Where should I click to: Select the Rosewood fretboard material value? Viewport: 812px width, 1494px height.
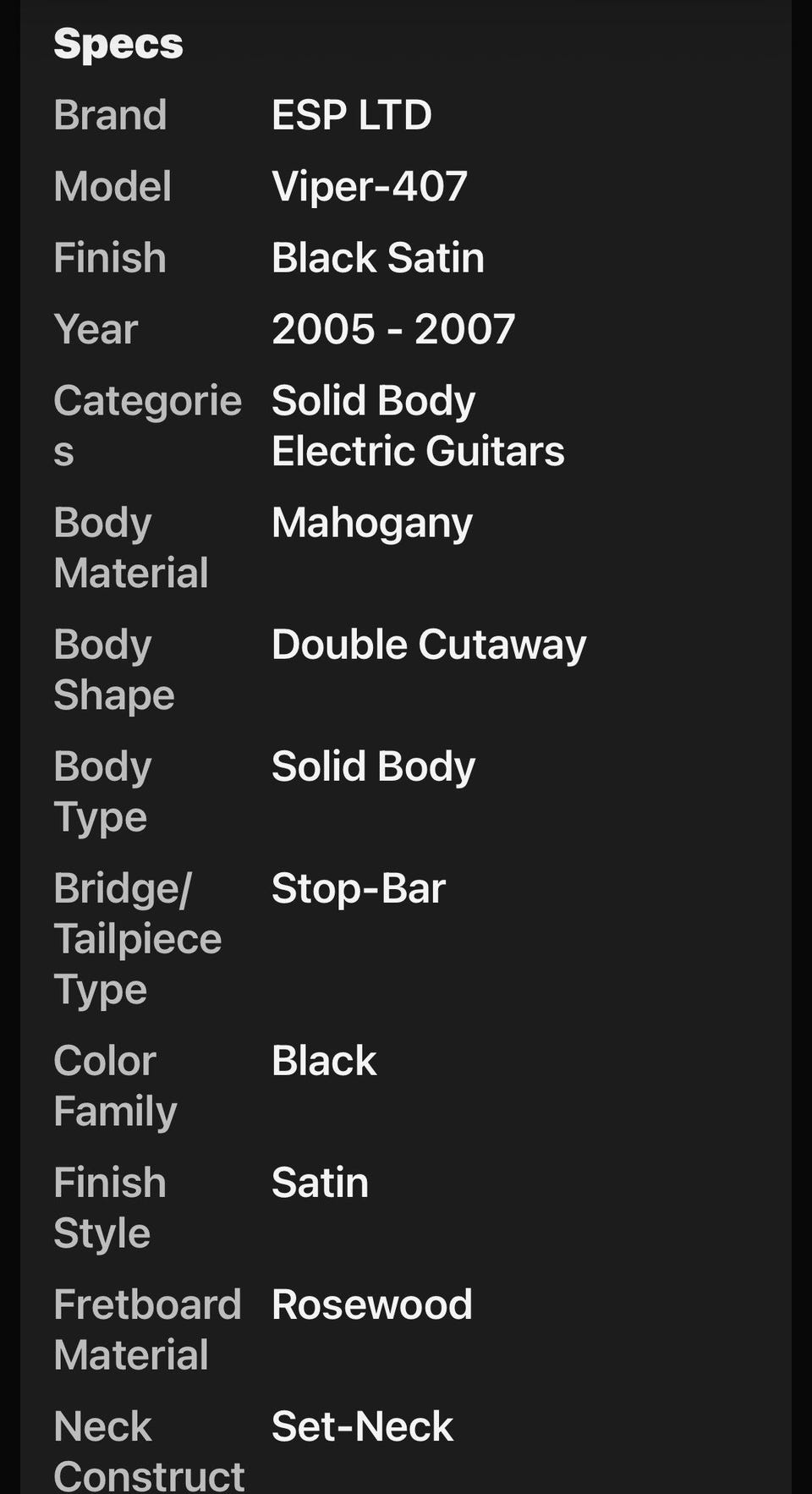371,1305
